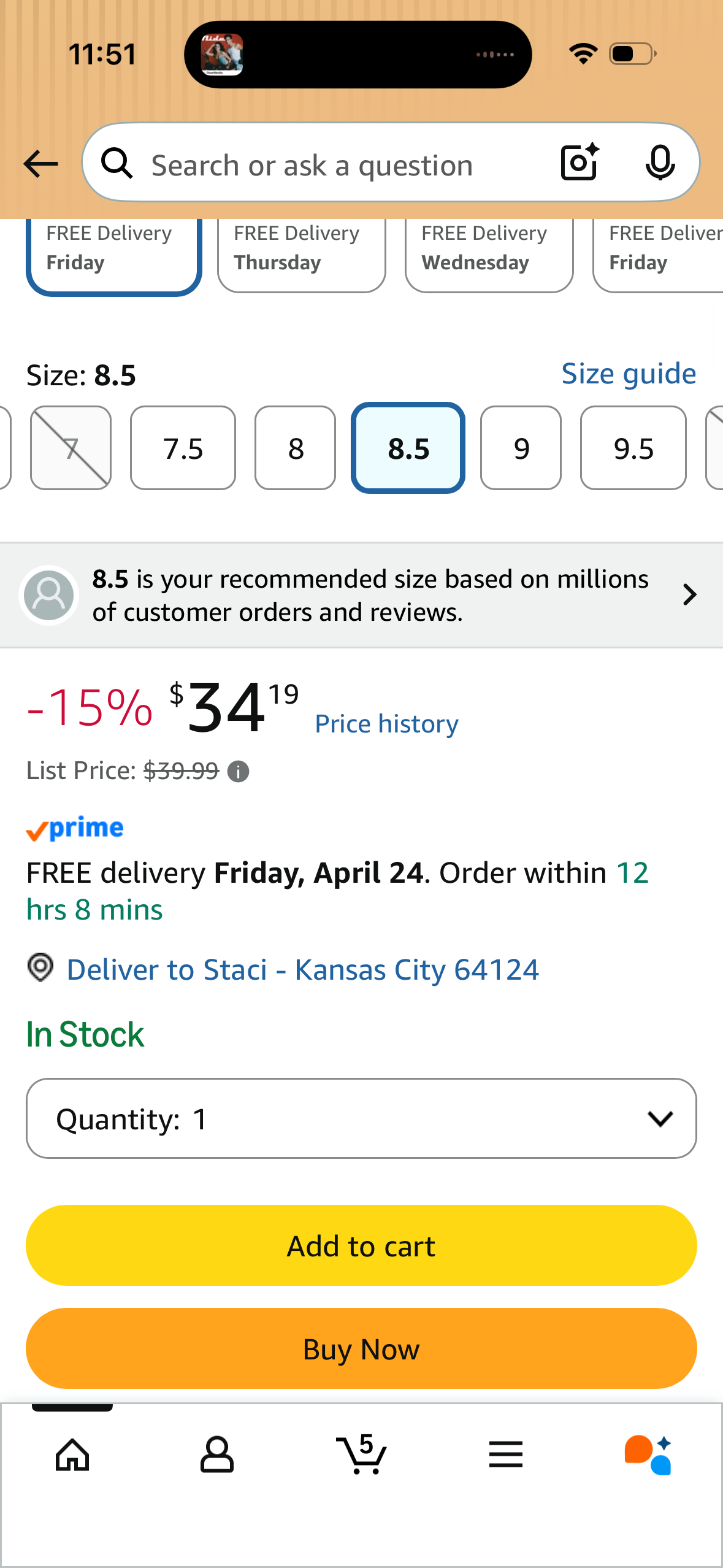Open the hamburger menu icon

506,1455
